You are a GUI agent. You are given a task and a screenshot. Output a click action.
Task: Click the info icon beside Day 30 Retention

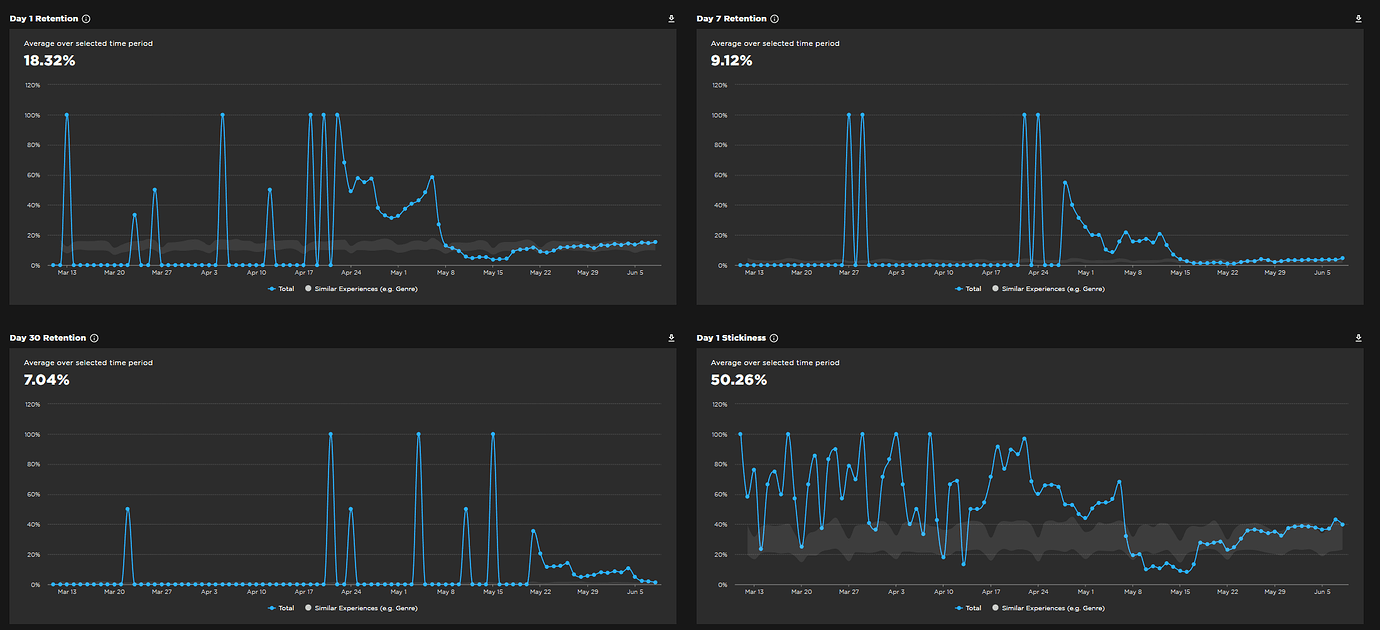coord(94,338)
